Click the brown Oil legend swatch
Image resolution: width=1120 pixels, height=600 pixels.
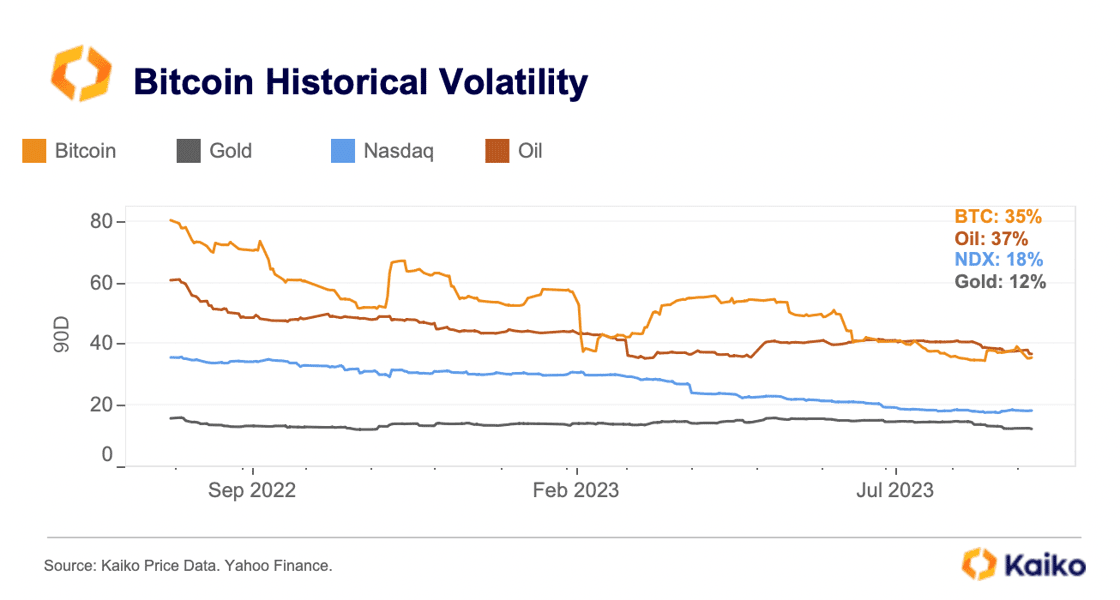click(497, 151)
